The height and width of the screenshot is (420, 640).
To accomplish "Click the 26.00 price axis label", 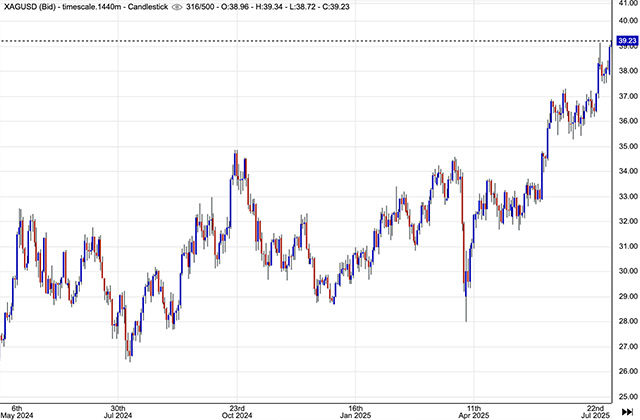I will (627, 371).
